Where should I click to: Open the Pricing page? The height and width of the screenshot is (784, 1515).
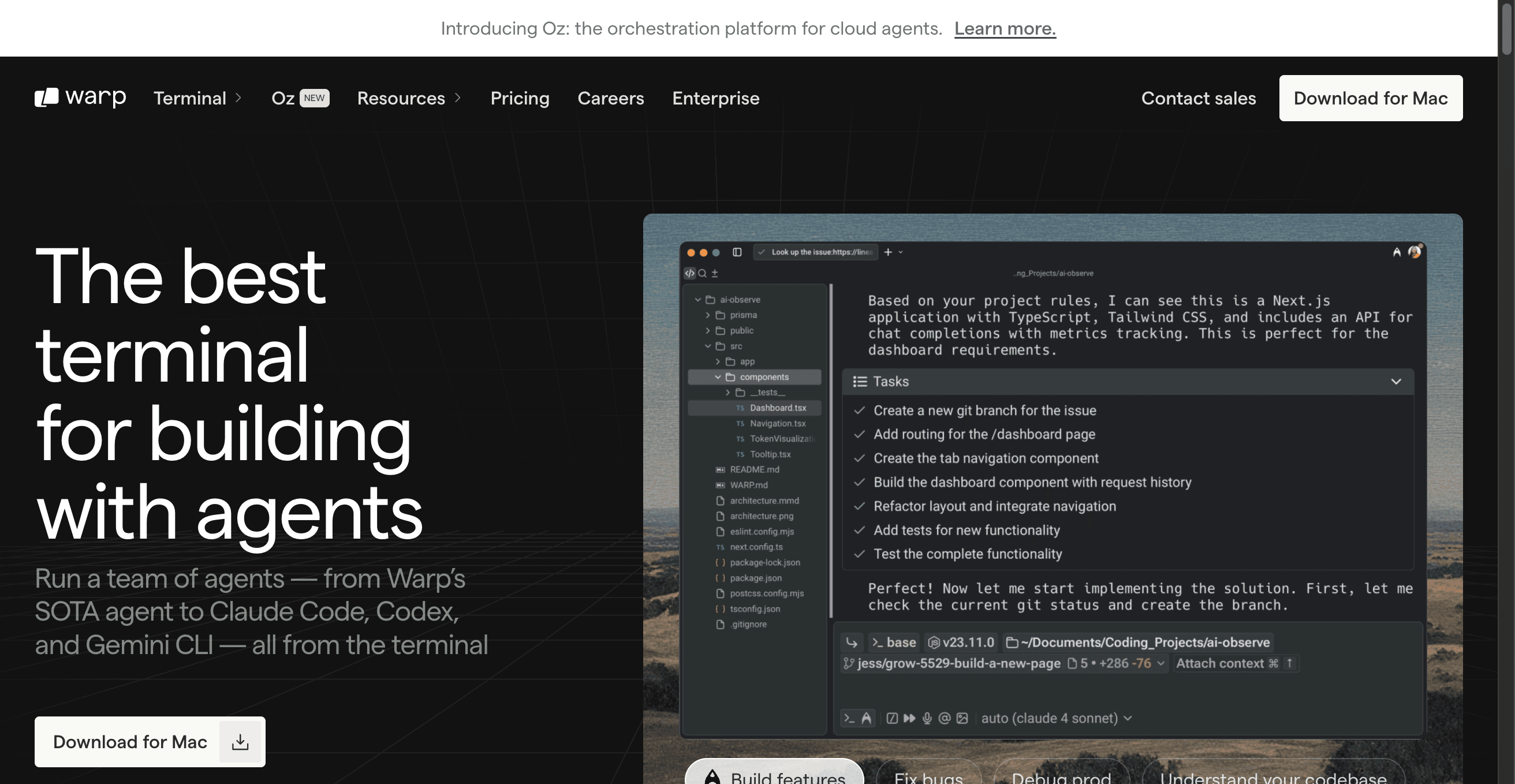coord(520,98)
